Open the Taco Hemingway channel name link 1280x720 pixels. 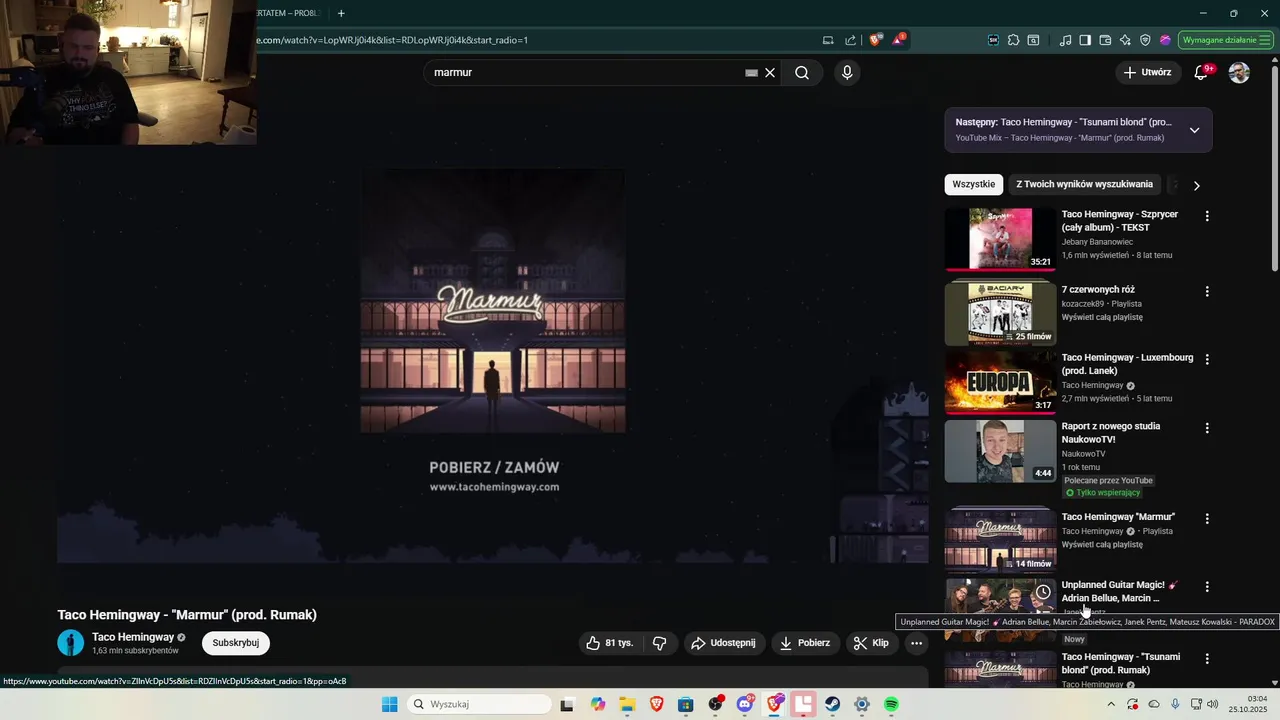click(133, 637)
